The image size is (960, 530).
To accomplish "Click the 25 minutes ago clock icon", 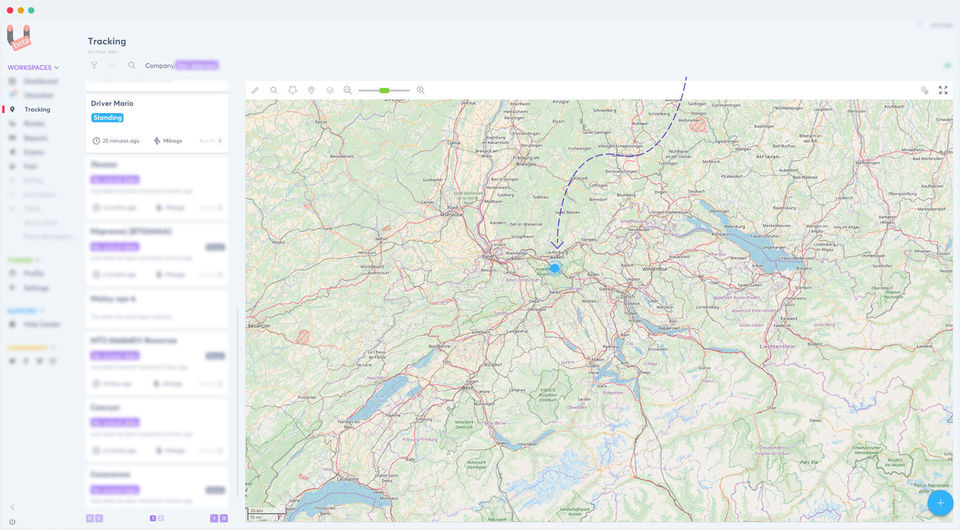I will [x=96, y=141].
